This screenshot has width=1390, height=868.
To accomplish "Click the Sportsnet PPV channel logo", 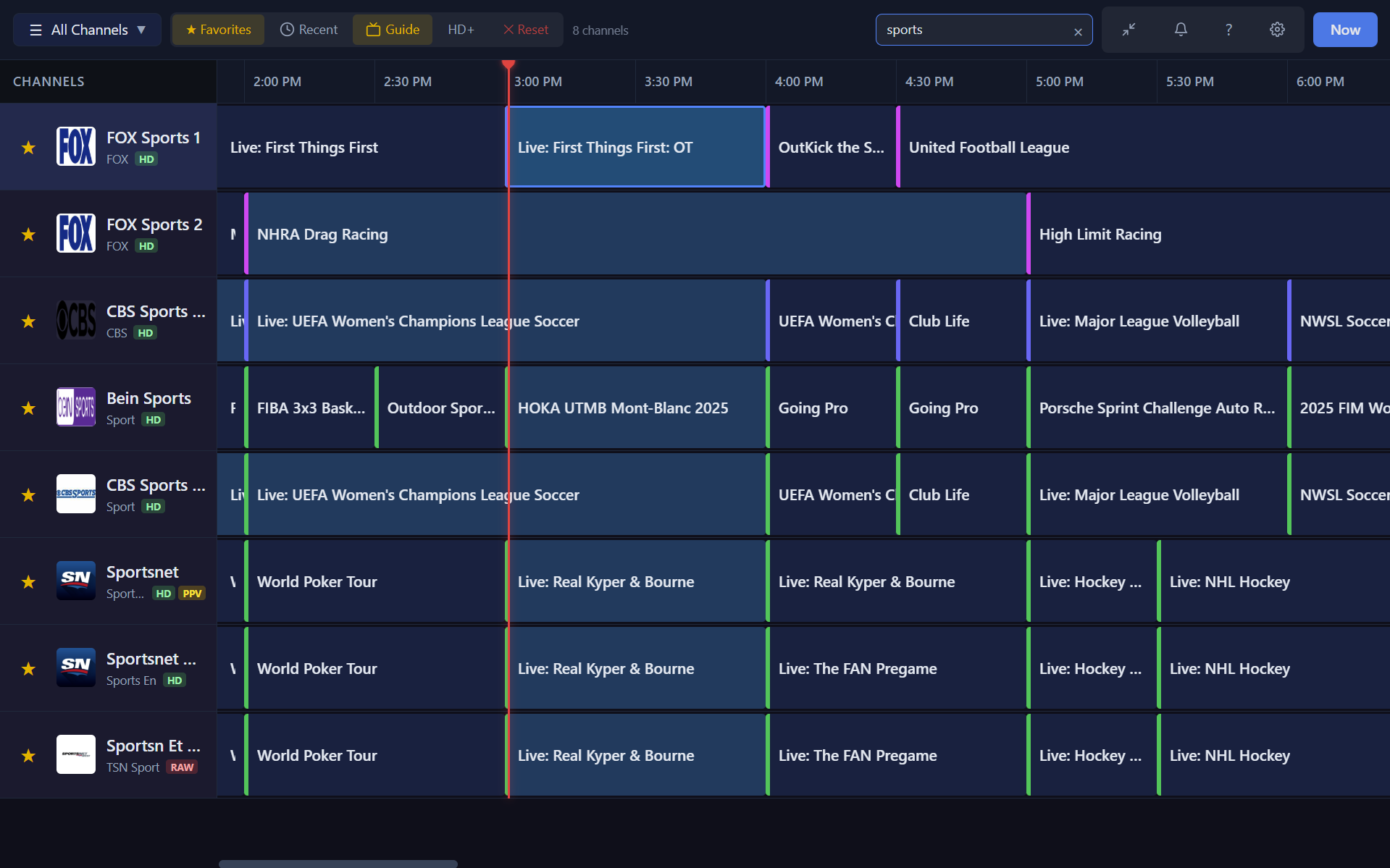I will (x=76, y=581).
